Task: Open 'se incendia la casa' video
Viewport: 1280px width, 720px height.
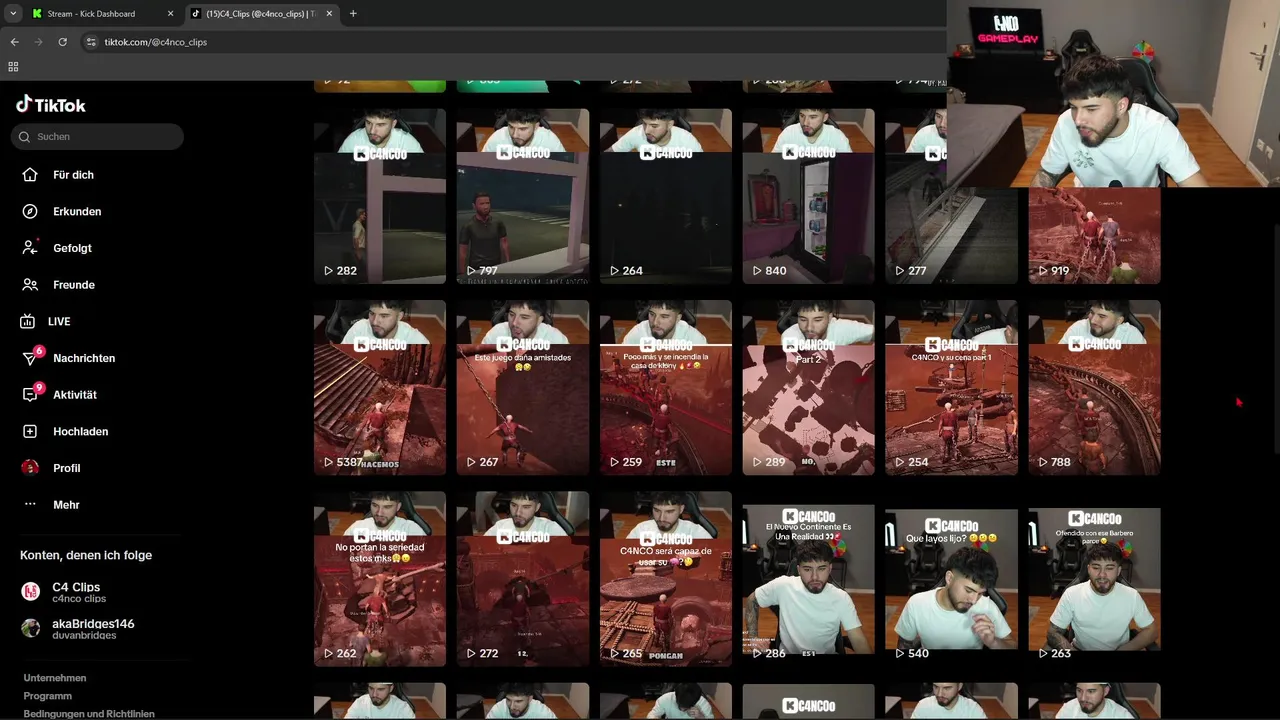Action: point(666,388)
